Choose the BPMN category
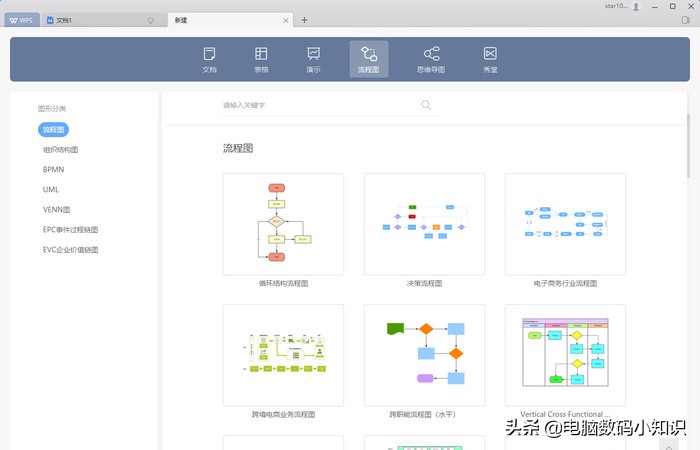Viewport: 700px width, 450px height. pos(54,169)
